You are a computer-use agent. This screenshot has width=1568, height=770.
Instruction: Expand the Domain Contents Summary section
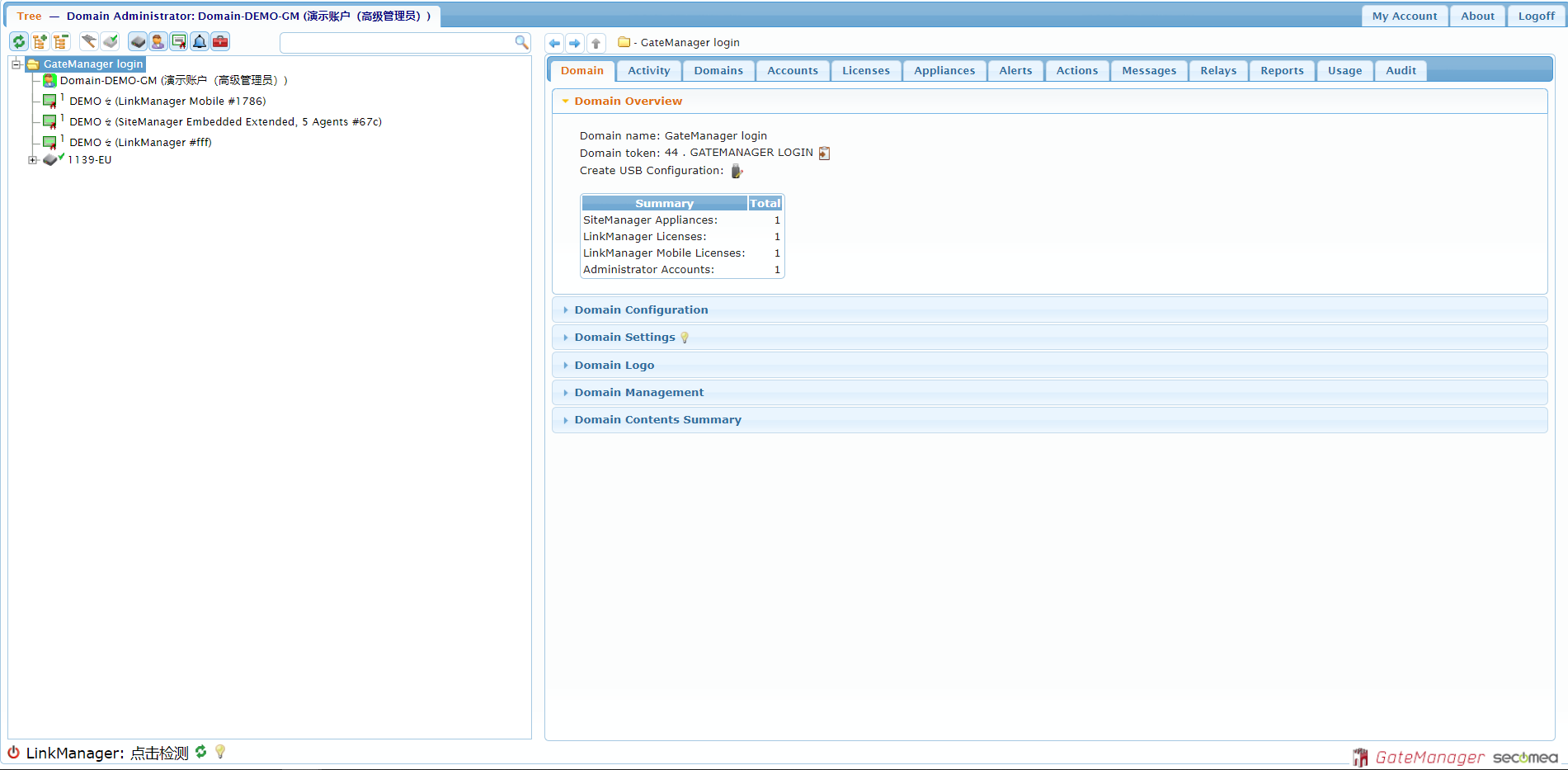[x=1049, y=420]
